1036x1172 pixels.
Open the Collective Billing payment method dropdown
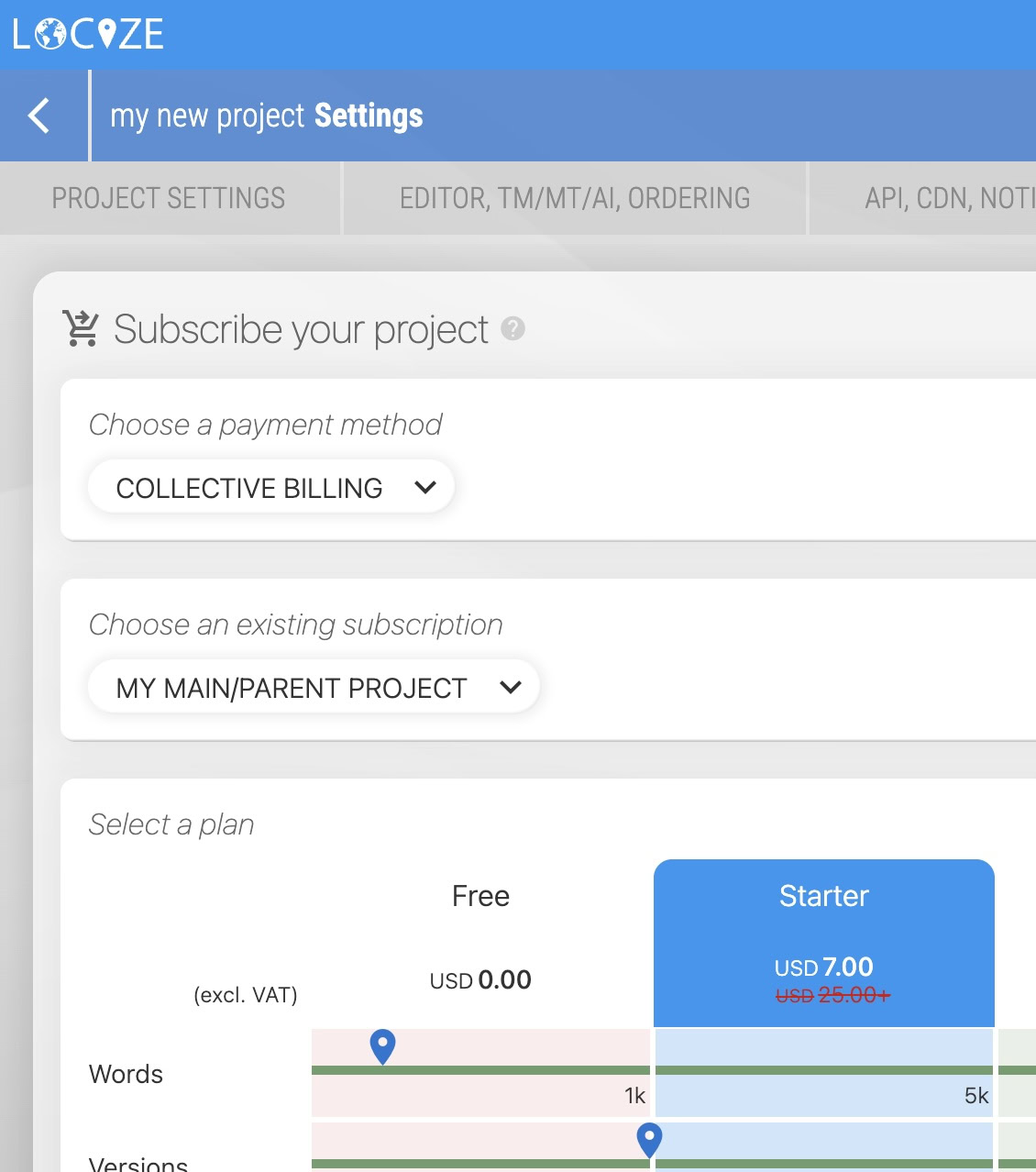[x=270, y=488]
